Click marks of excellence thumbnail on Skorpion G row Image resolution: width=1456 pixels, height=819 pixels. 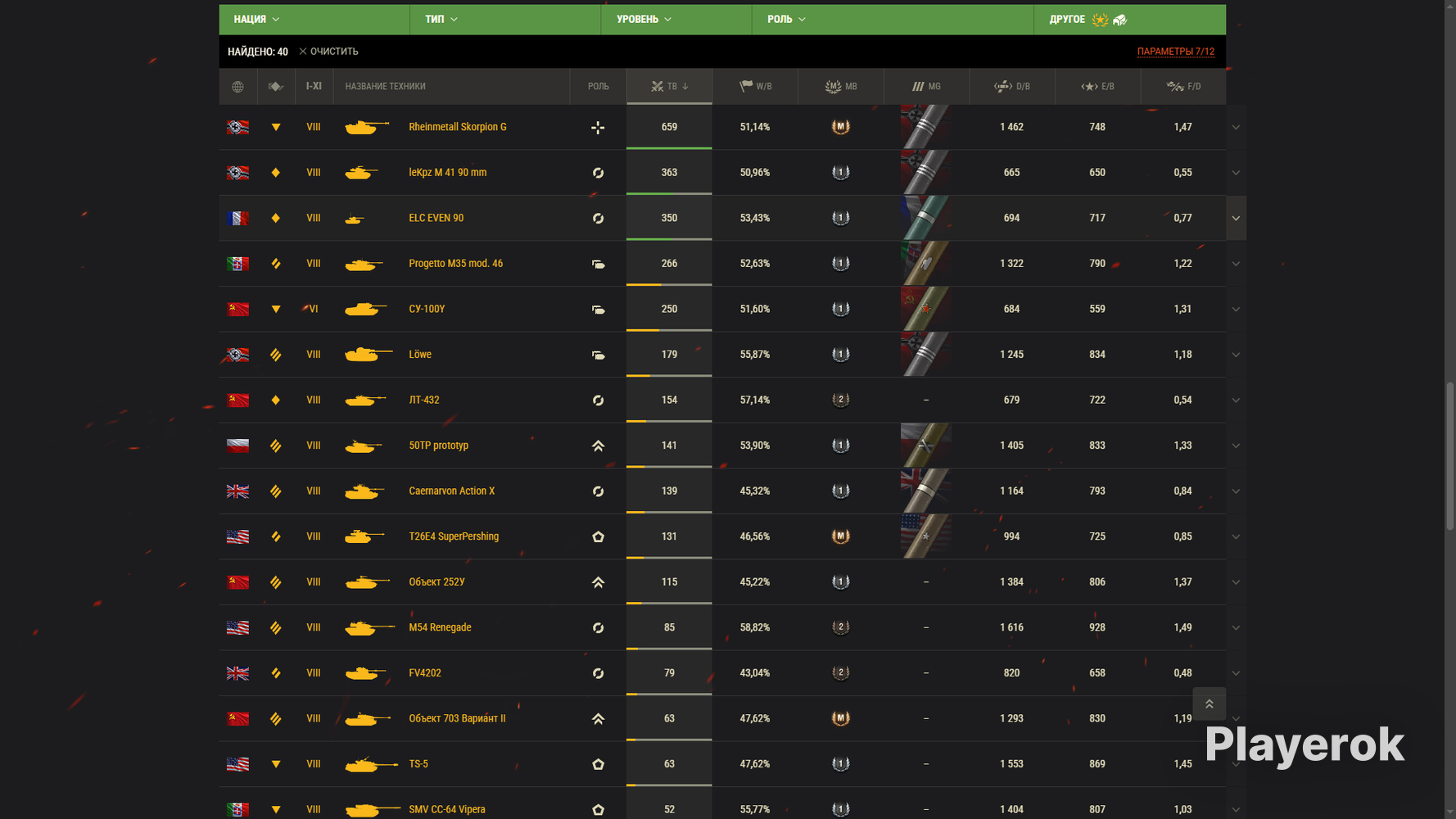pos(926,127)
